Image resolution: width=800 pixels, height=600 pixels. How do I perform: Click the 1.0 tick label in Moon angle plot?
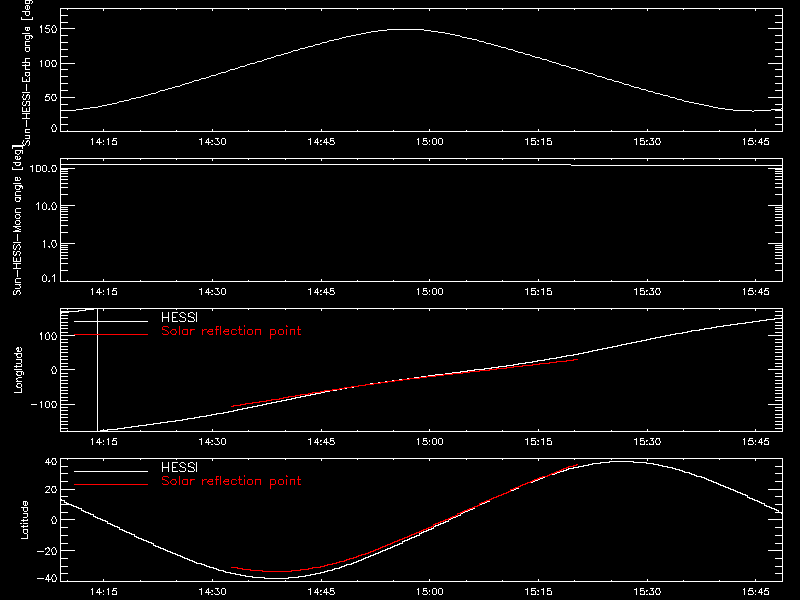(49, 244)
